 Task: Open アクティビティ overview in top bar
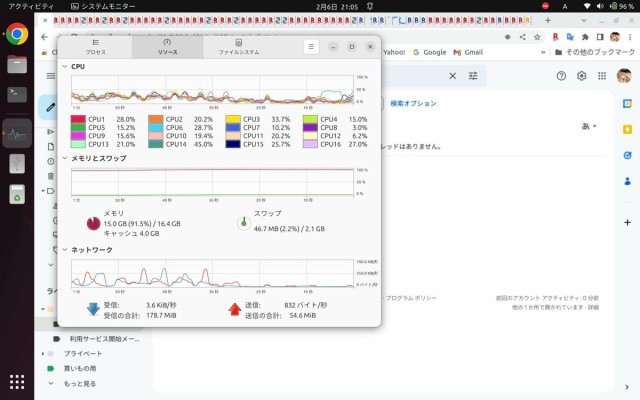(x=31, y=6)
